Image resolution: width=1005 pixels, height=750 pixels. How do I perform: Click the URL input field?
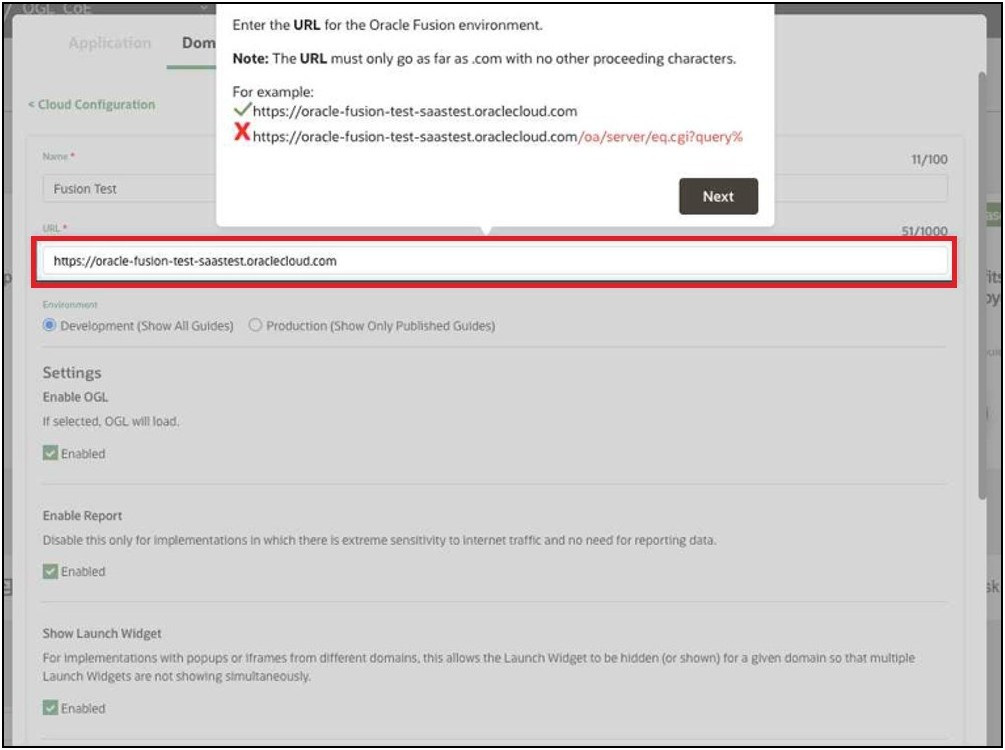[x=495, y=262]
